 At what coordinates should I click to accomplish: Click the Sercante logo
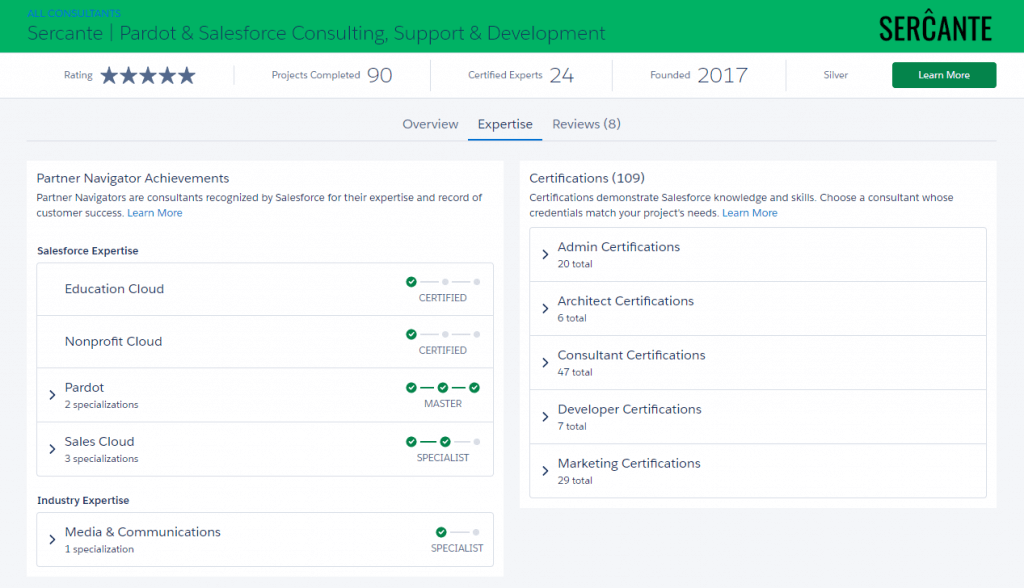point(935,26)
